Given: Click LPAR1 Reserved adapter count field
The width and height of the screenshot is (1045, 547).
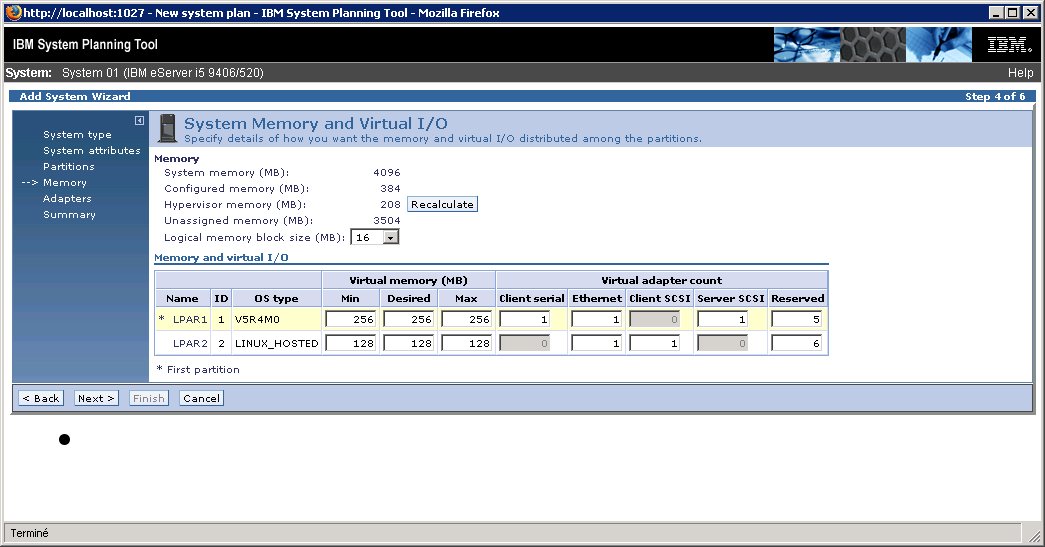Looking at the screenshot, I should pyautogui.click(x=796, y=320).
